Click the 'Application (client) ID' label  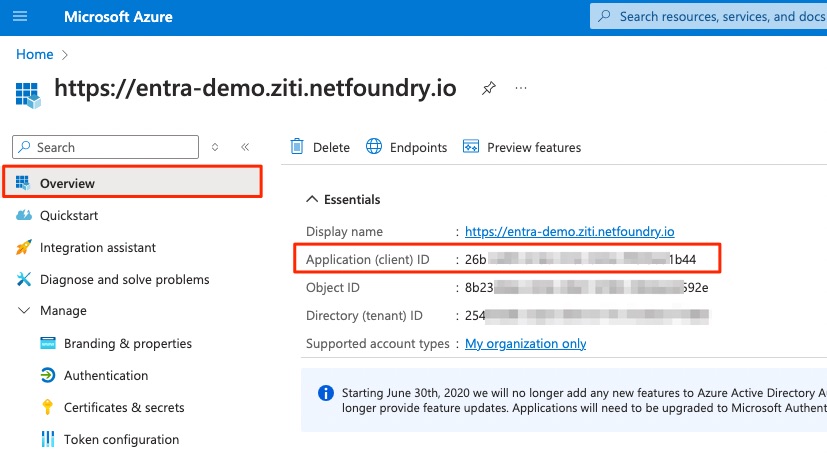click(x=368, y=259)
